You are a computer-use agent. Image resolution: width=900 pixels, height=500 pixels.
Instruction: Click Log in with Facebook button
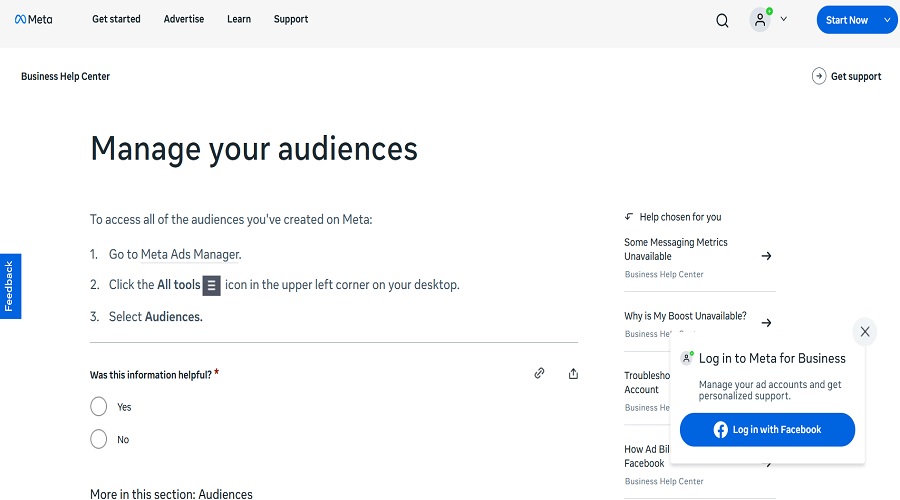coord(767,429)
